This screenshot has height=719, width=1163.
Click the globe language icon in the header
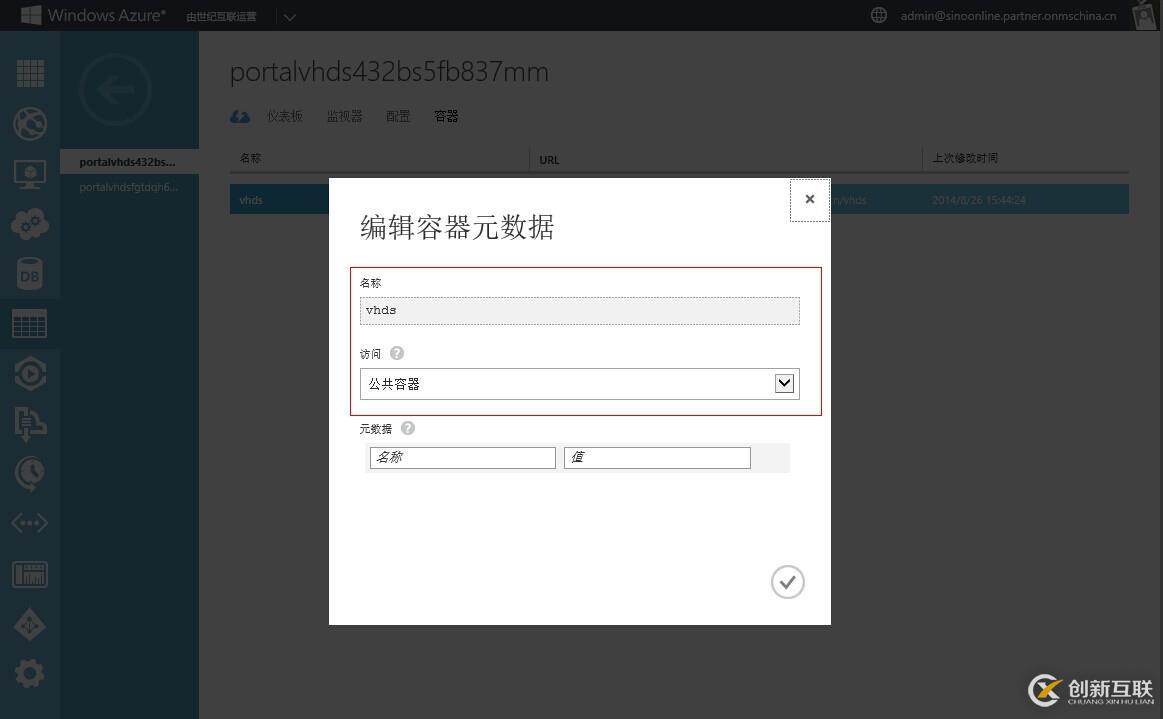pos(878,15)
